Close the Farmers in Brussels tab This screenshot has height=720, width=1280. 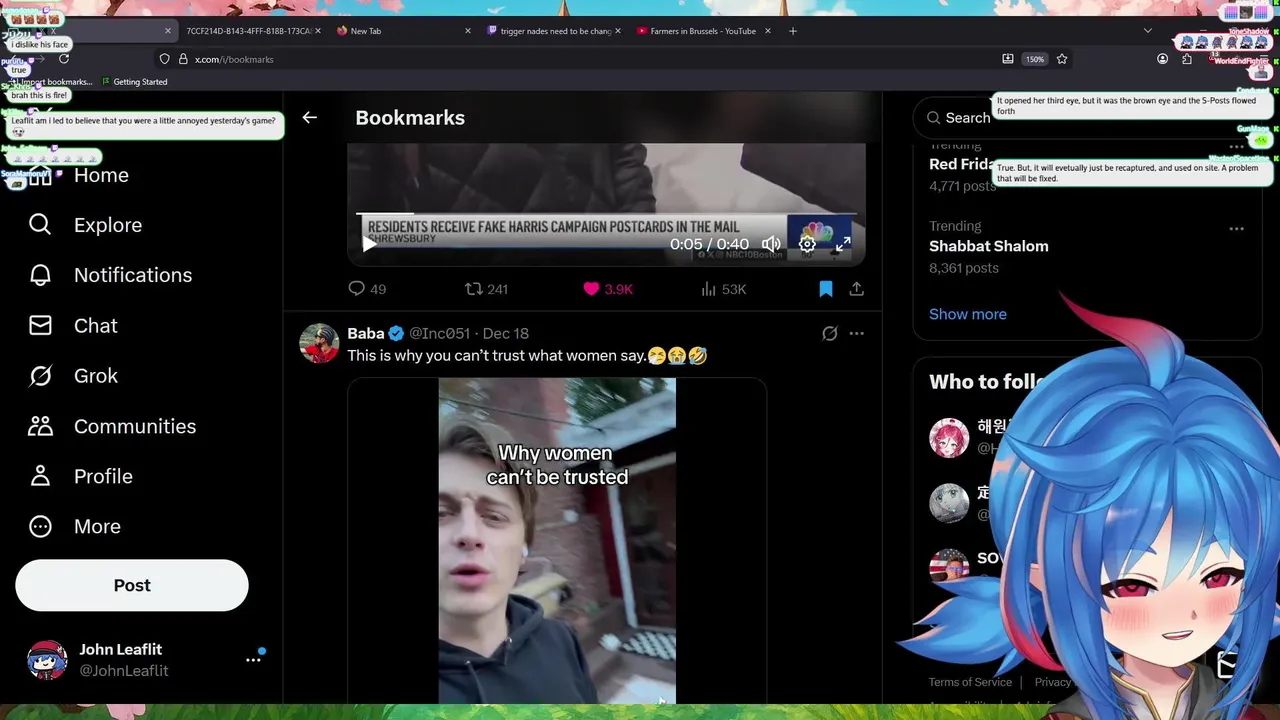[x=767, y=31]
